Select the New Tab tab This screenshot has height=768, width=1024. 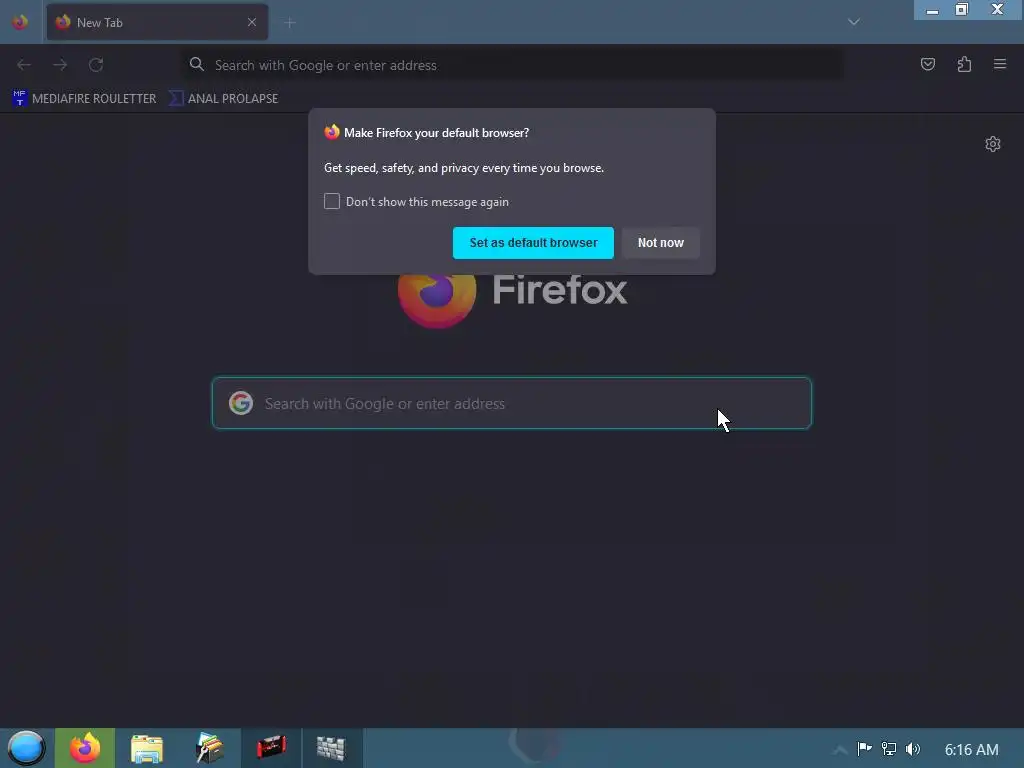(x=157, y=22)
